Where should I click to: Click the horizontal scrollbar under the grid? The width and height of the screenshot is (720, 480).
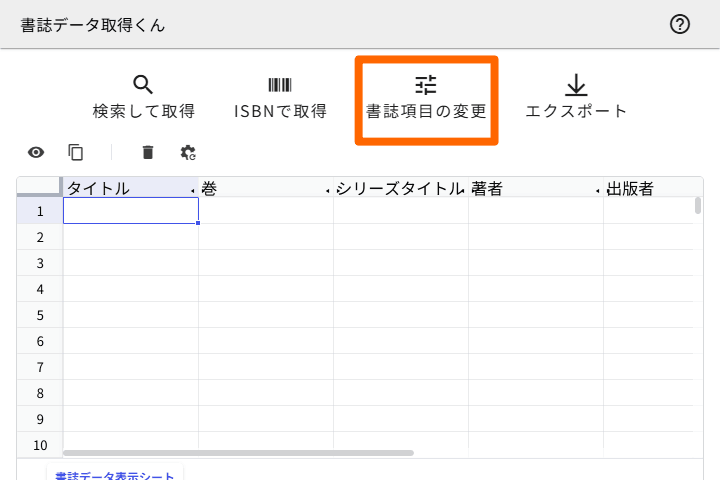[x=238, y=453]
